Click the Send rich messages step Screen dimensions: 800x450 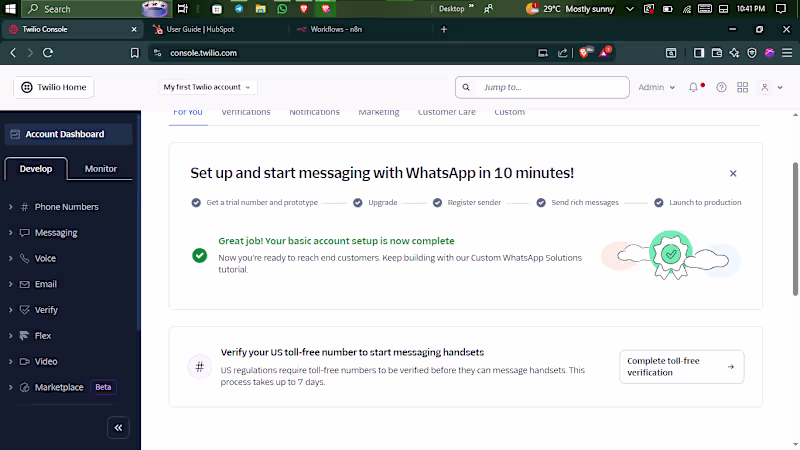[578, 203]
